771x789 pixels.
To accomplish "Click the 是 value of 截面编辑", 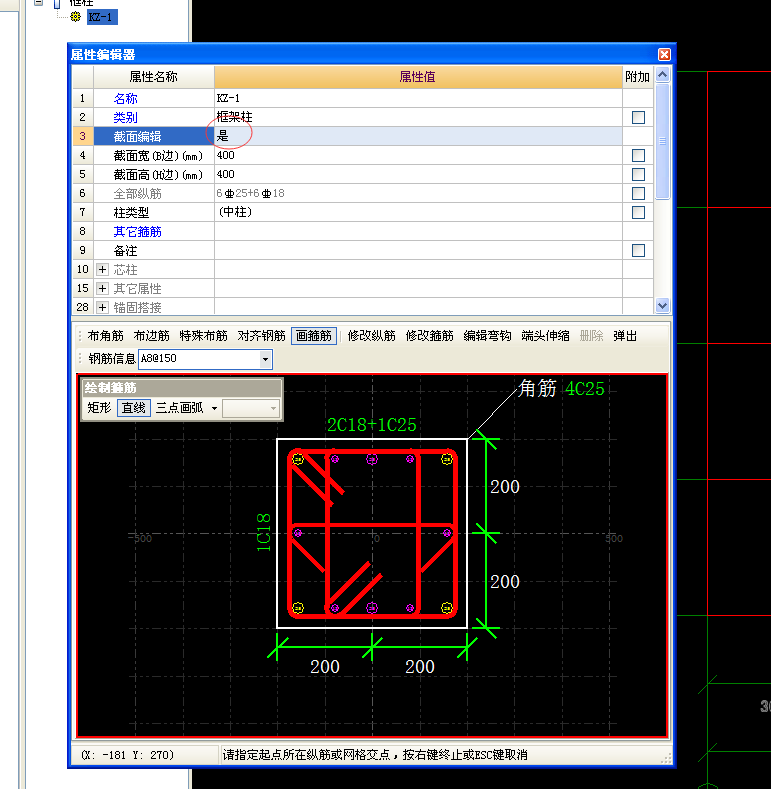I will coord(222,136).
